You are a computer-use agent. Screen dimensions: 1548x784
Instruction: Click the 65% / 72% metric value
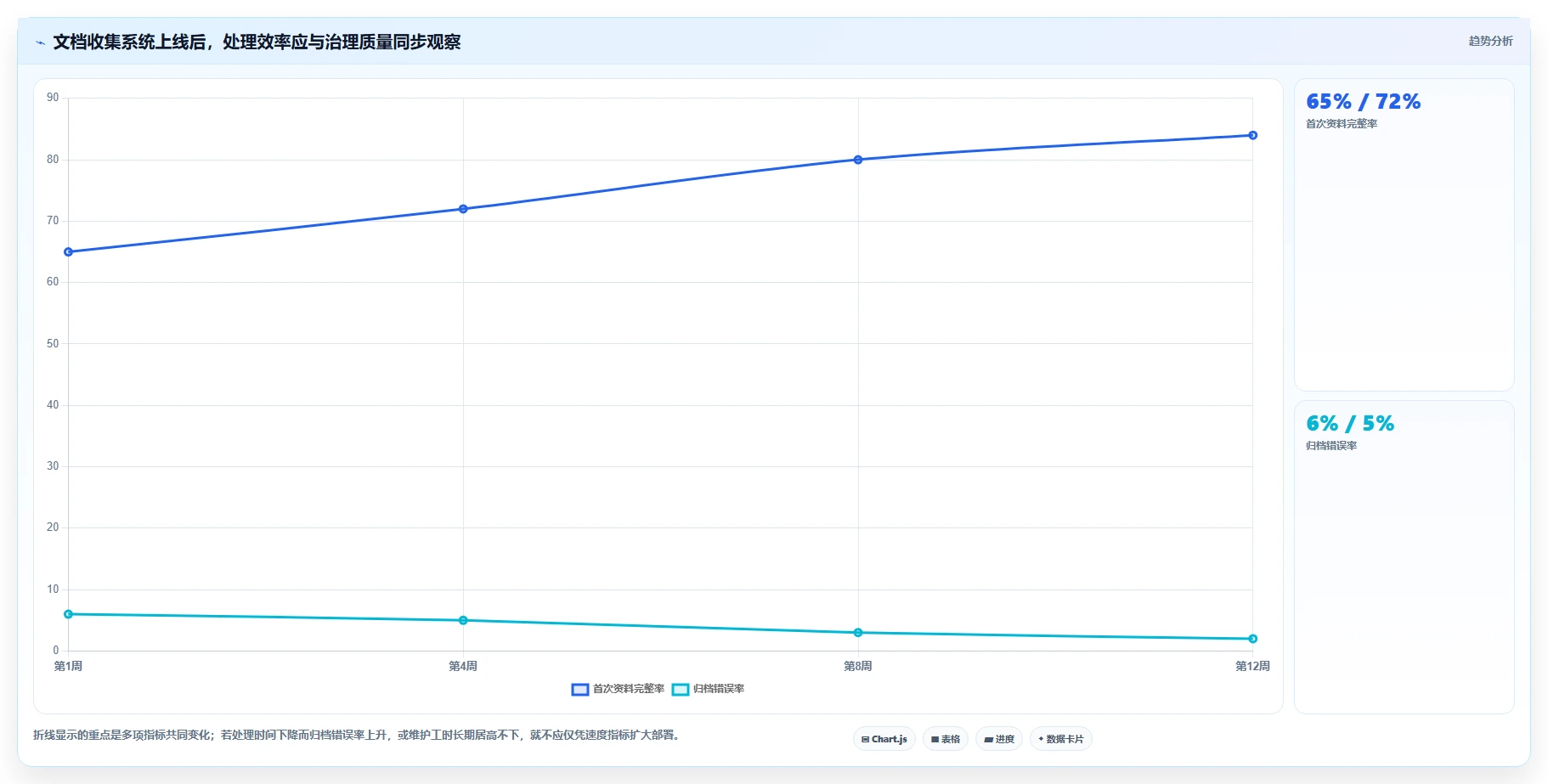tap(1363, 102)
